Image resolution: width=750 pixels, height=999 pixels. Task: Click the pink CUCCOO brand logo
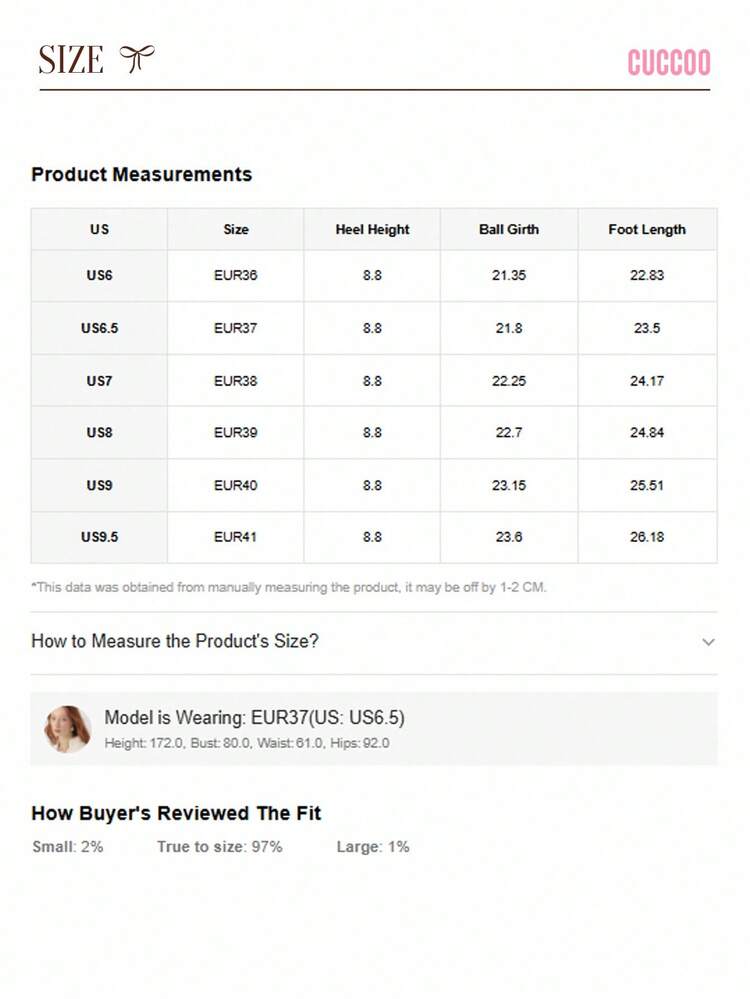click(668, 63)
